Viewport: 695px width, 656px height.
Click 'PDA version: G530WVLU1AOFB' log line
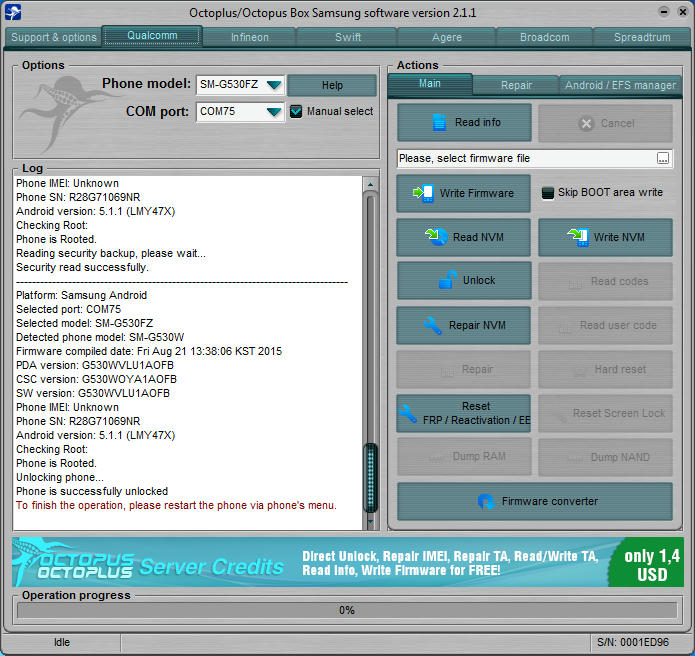[x=95, y=365]
